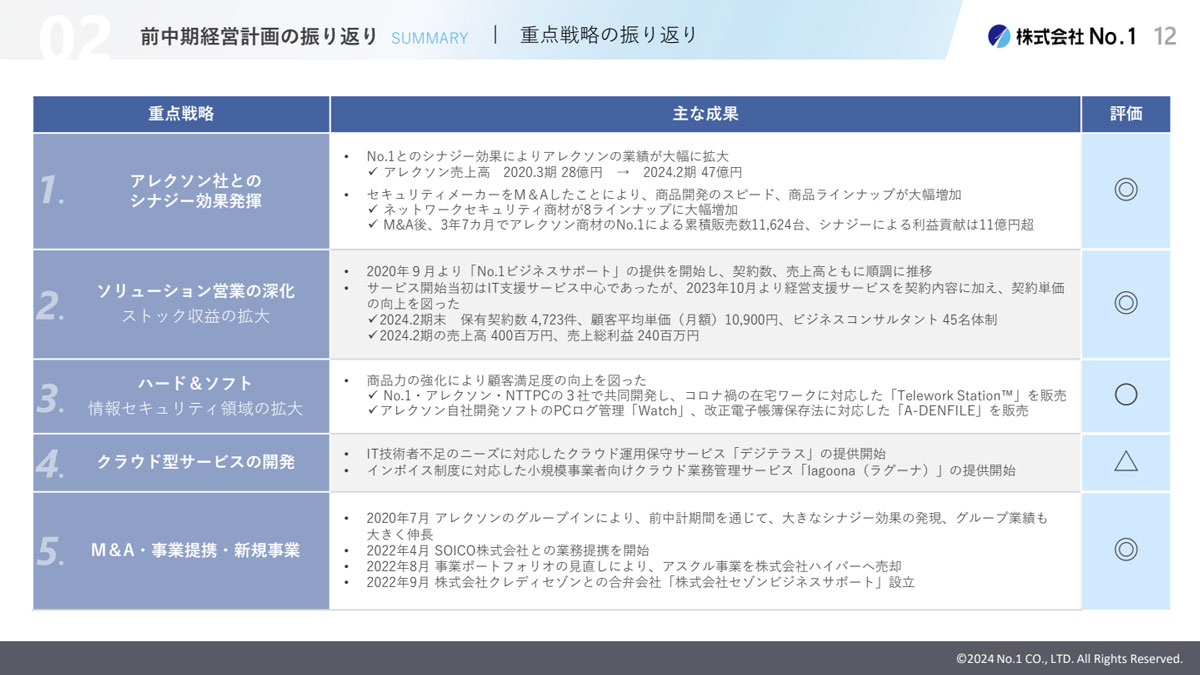
Task: Click the line ネットワークセキュリティ商材が8ラインナップに大幅増加
Action: point(552,209)
